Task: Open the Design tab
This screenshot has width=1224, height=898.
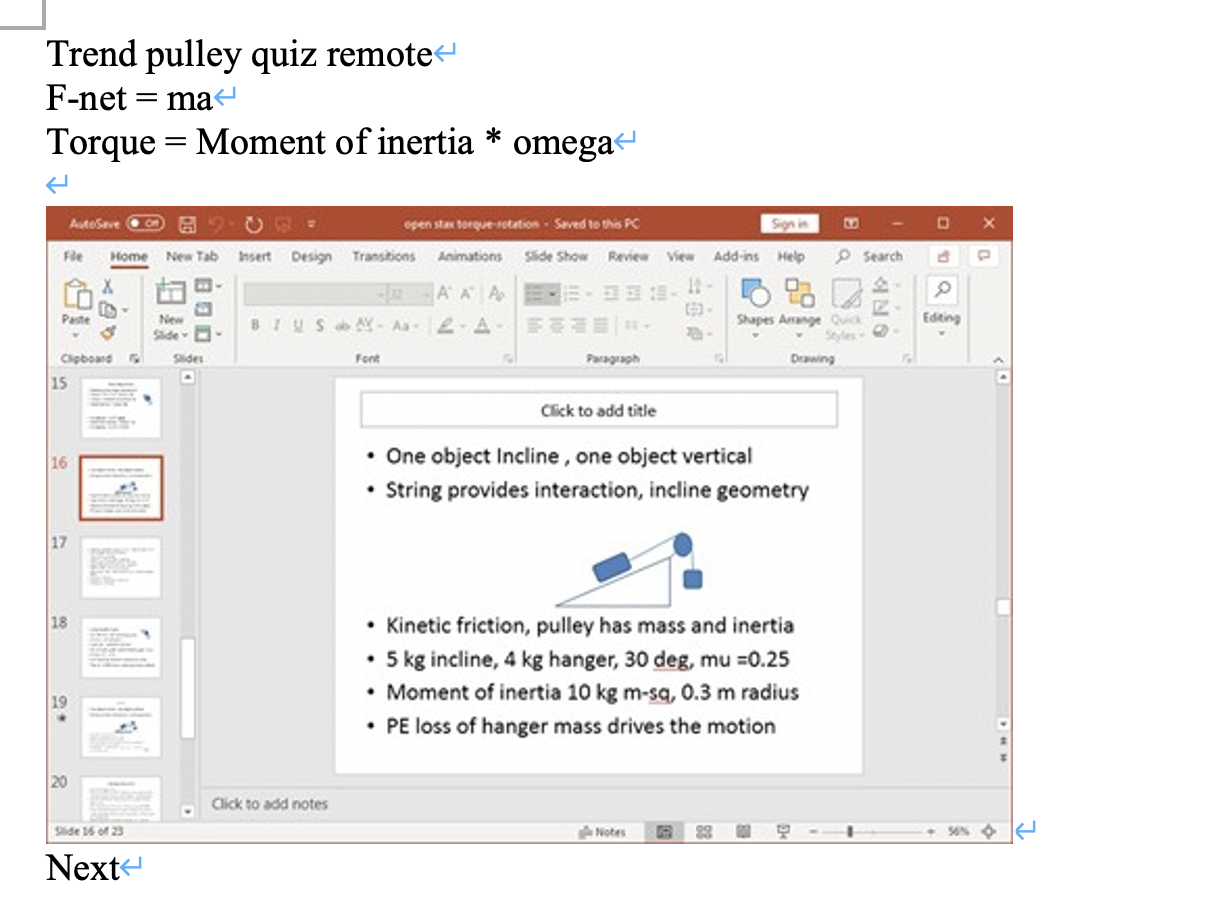Action: tap(312, 257)
